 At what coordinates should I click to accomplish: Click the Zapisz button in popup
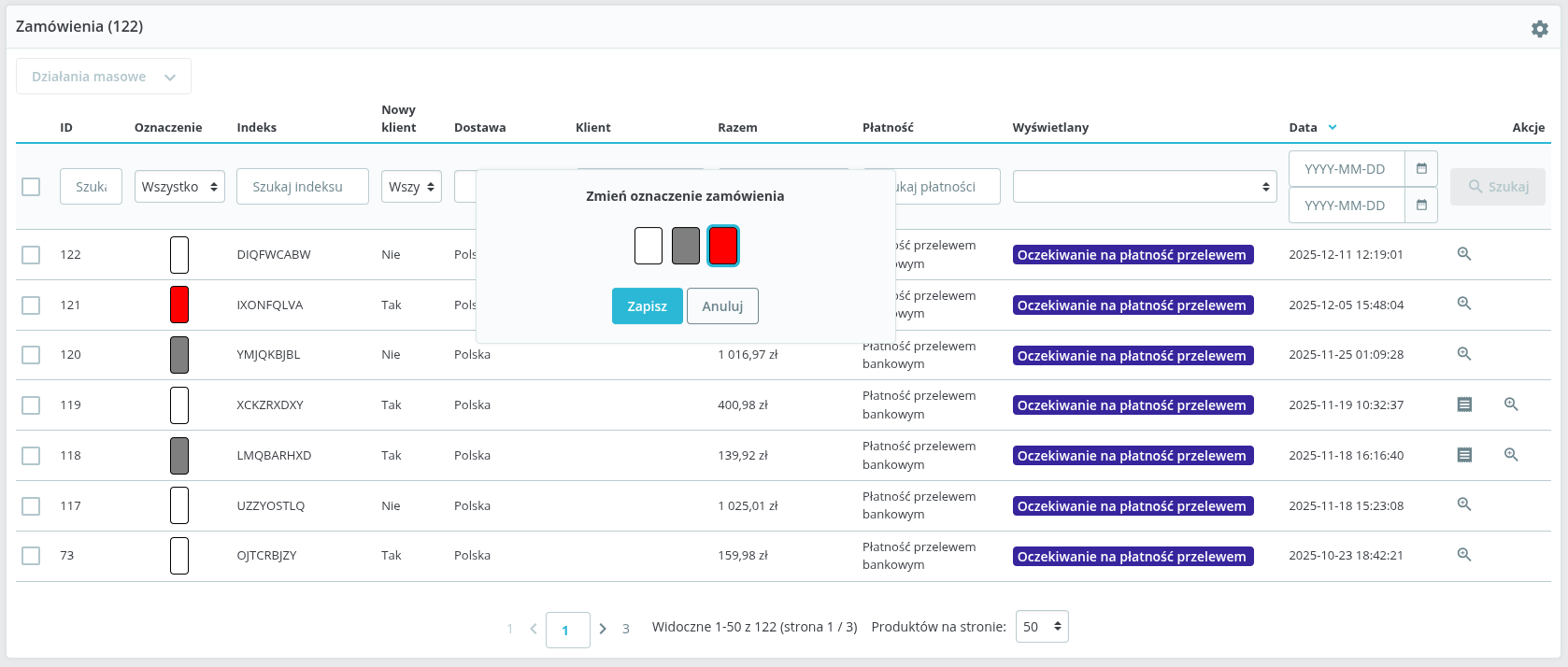click(x=647, y=306)
